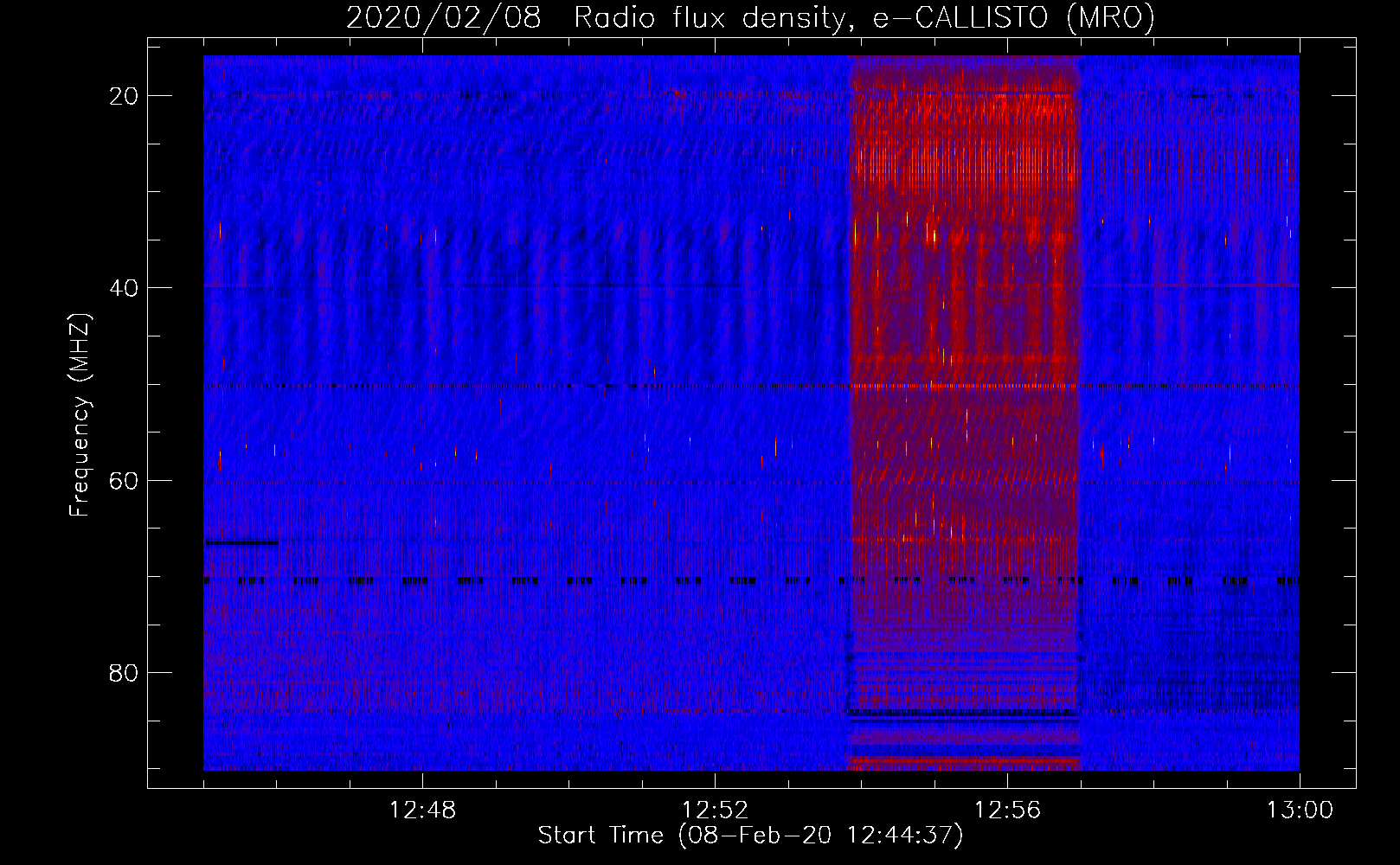
Task: Click the short black line near 66 MHz
Action: coord(241,543)
